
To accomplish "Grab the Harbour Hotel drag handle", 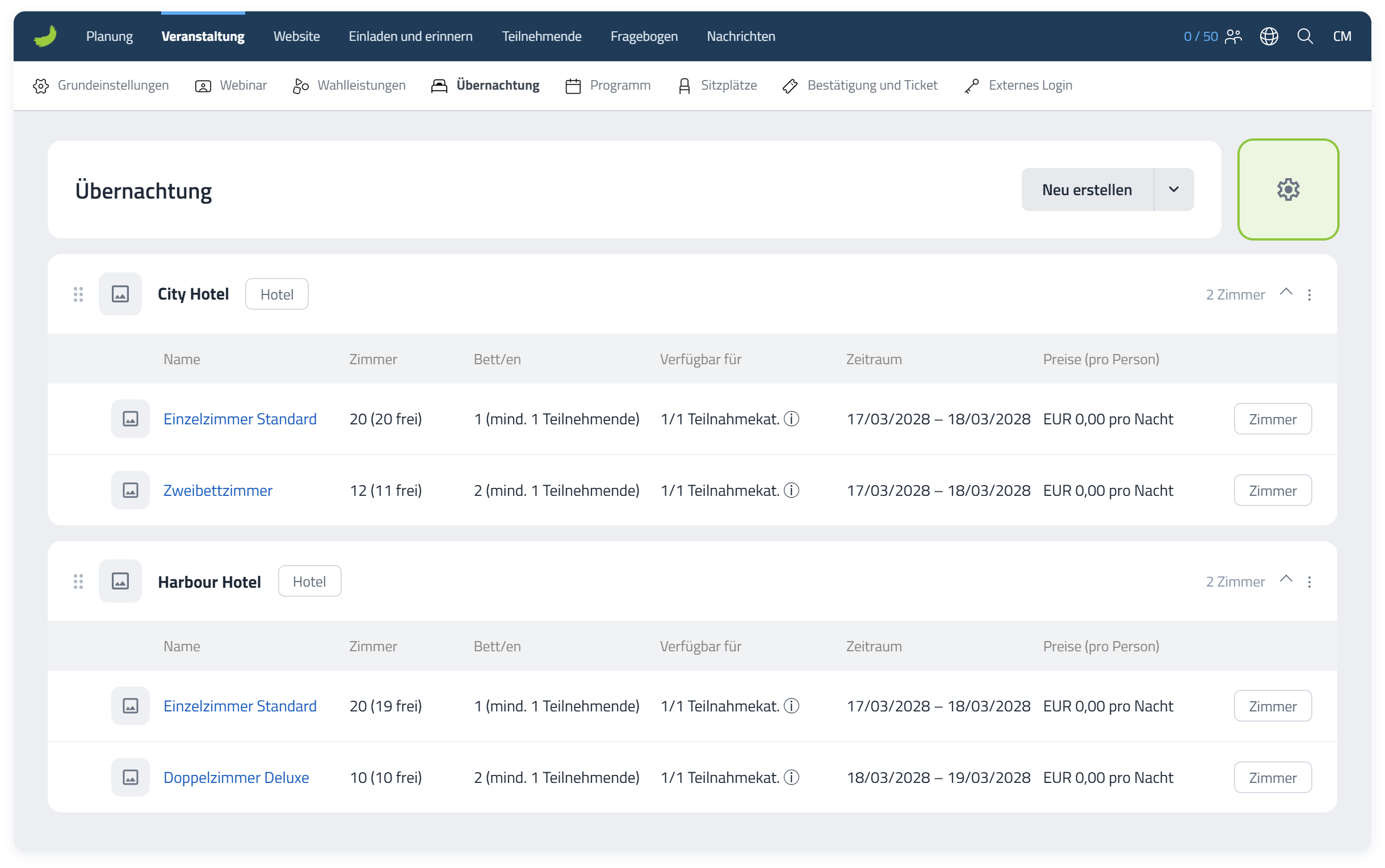I will click(x=79, y=582).
